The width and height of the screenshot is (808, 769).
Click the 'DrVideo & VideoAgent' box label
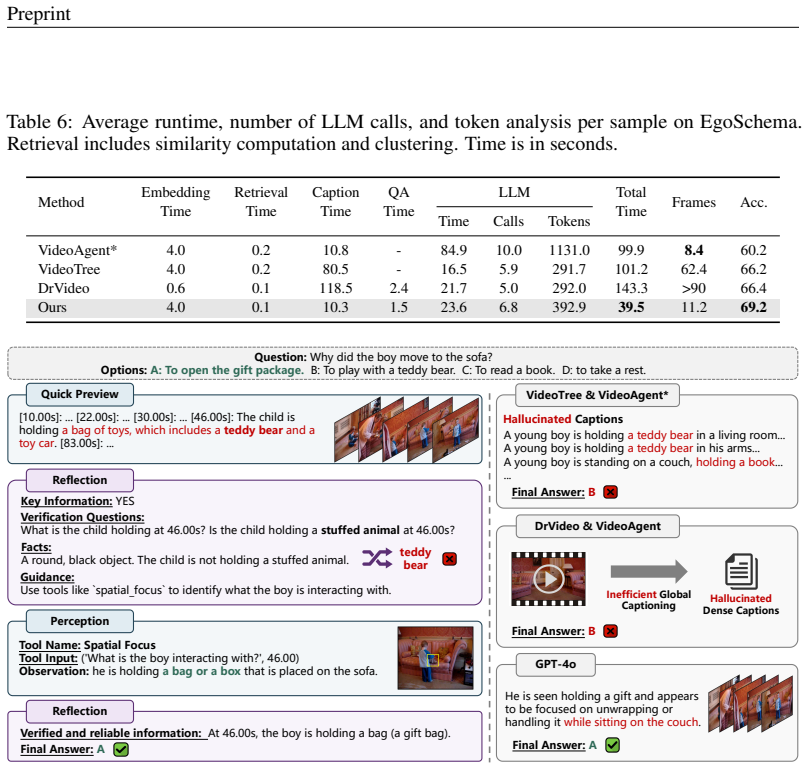[597, 526]
